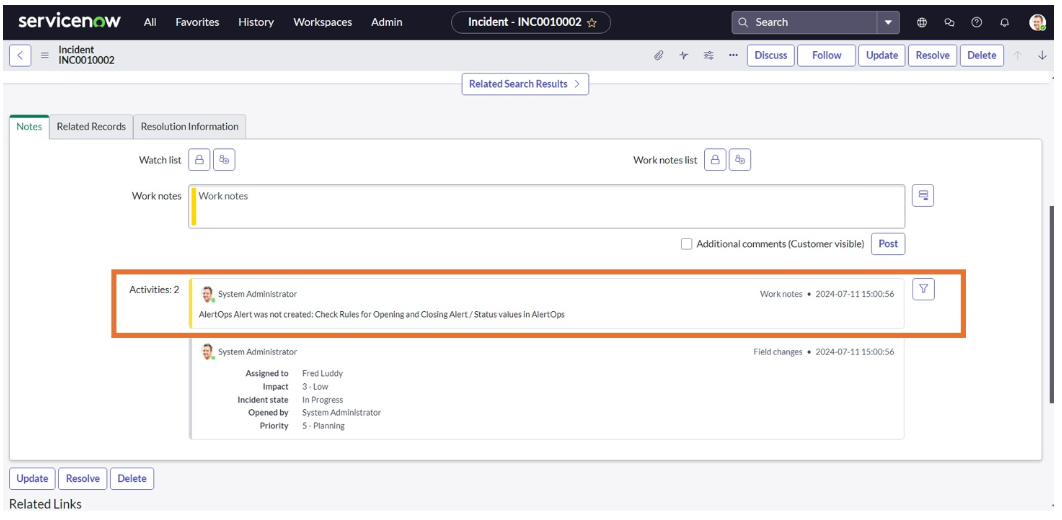Open the Workspaces menu
Screen dimensions: 1062x520
point(322,22)
